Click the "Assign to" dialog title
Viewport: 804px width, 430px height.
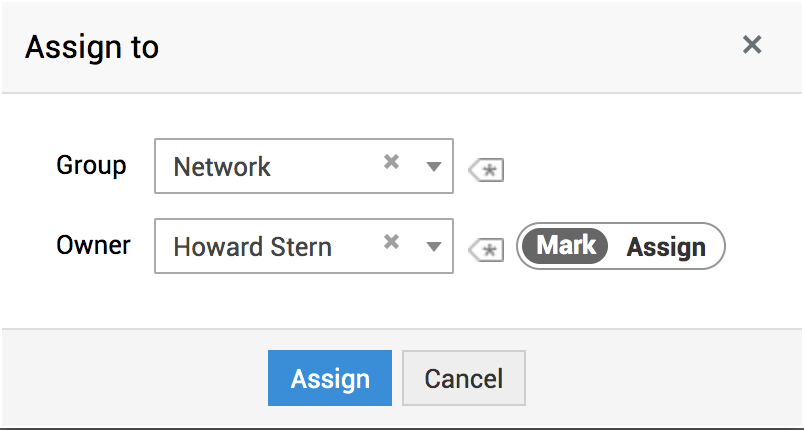pyautogui.click(x=92, y=47)
